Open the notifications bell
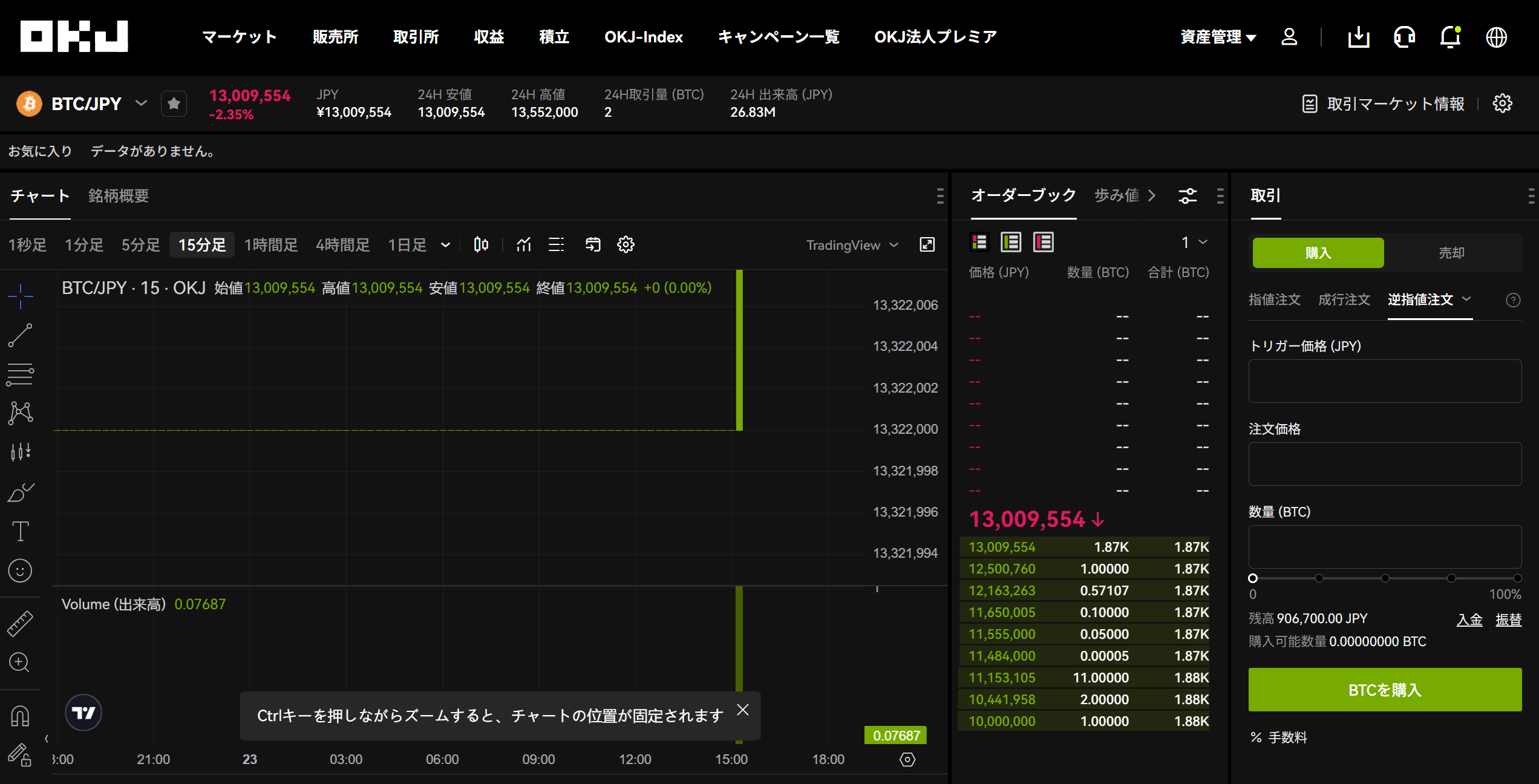 1450,37
